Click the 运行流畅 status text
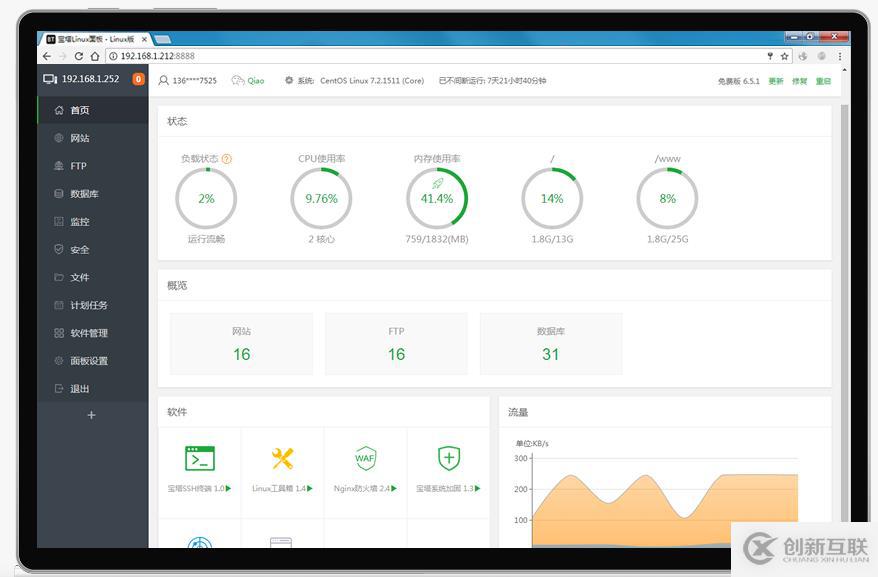Screen dimensions: 878x577 click(206, 239)
